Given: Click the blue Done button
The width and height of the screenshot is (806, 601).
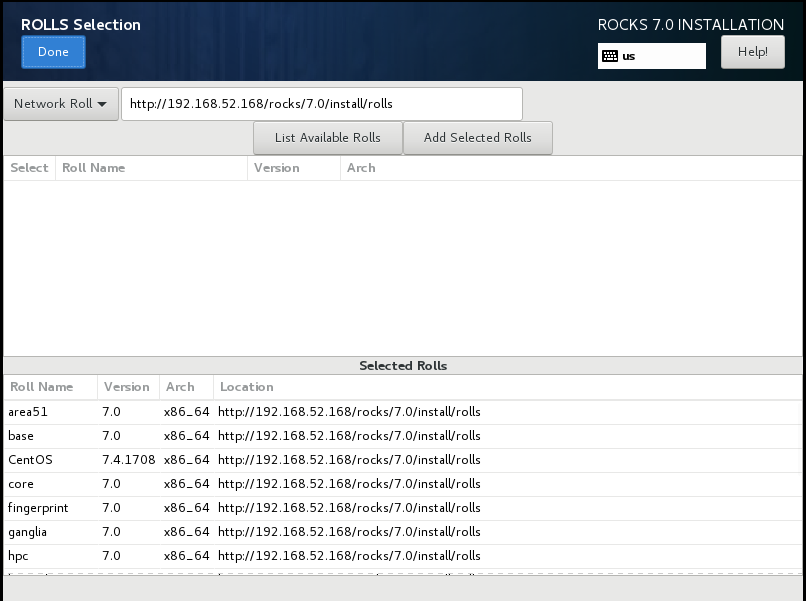Looking at the screenshot, I should tap(53, 52).
